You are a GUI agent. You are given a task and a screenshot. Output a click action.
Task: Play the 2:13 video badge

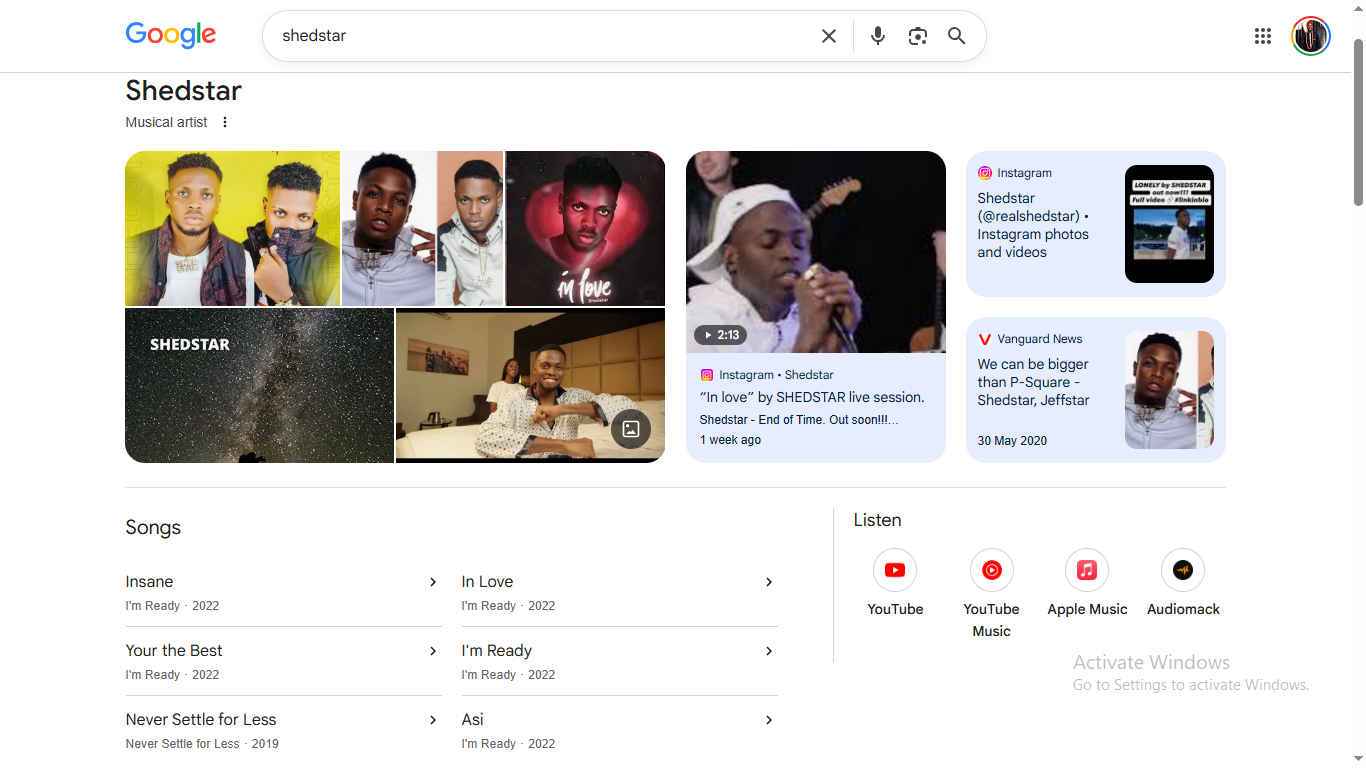[721, 335]
